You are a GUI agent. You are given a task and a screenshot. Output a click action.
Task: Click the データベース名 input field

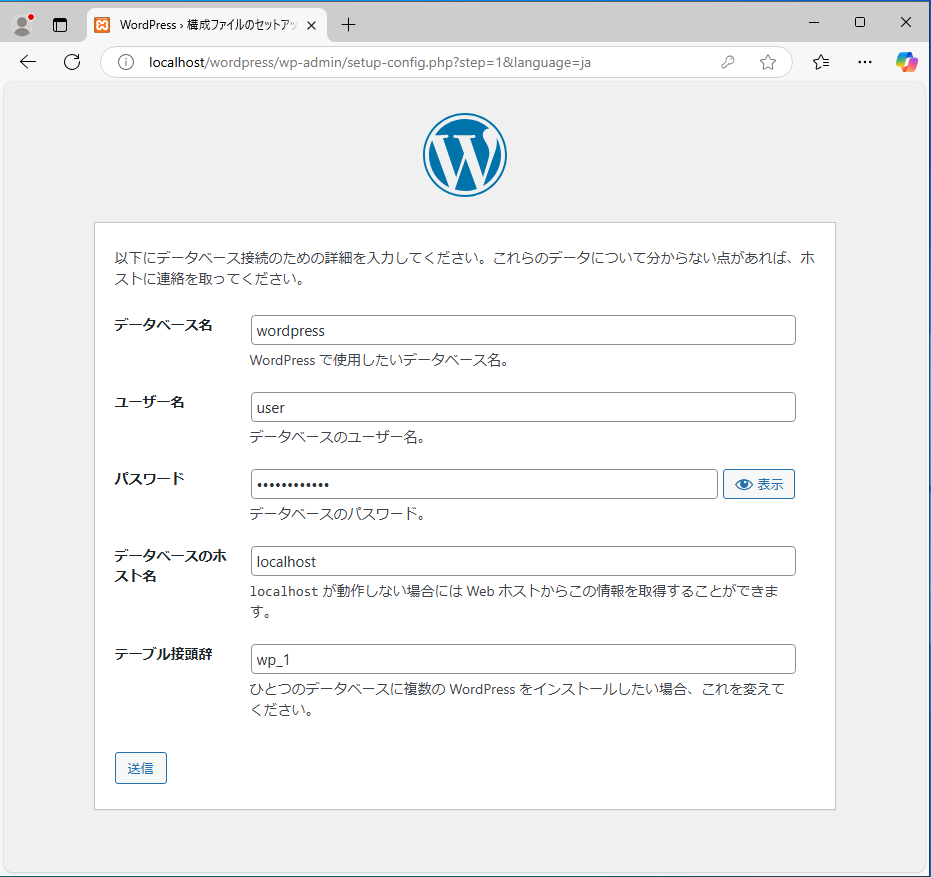pyautogui.click(x=522, y=331)
